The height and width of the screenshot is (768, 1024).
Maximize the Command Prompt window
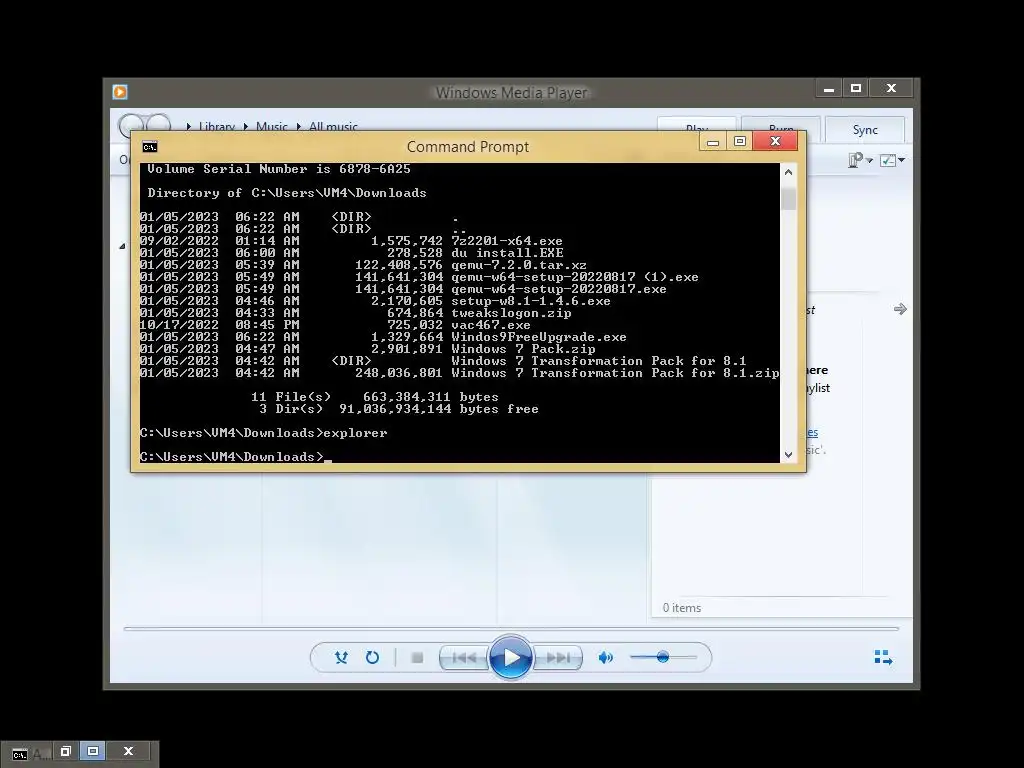739,141
